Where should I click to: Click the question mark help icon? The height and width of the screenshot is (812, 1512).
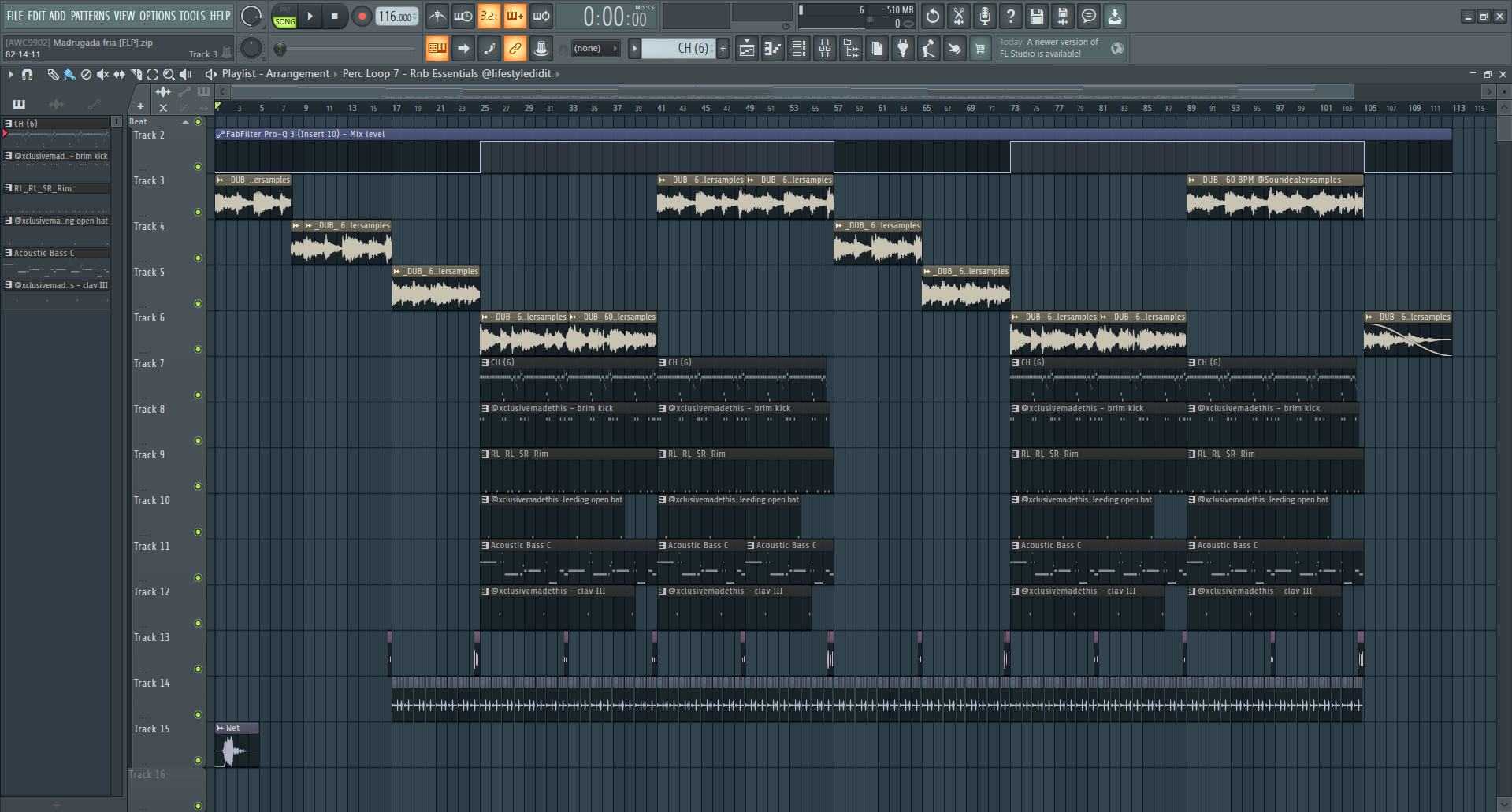click(x=1011, y=16)
